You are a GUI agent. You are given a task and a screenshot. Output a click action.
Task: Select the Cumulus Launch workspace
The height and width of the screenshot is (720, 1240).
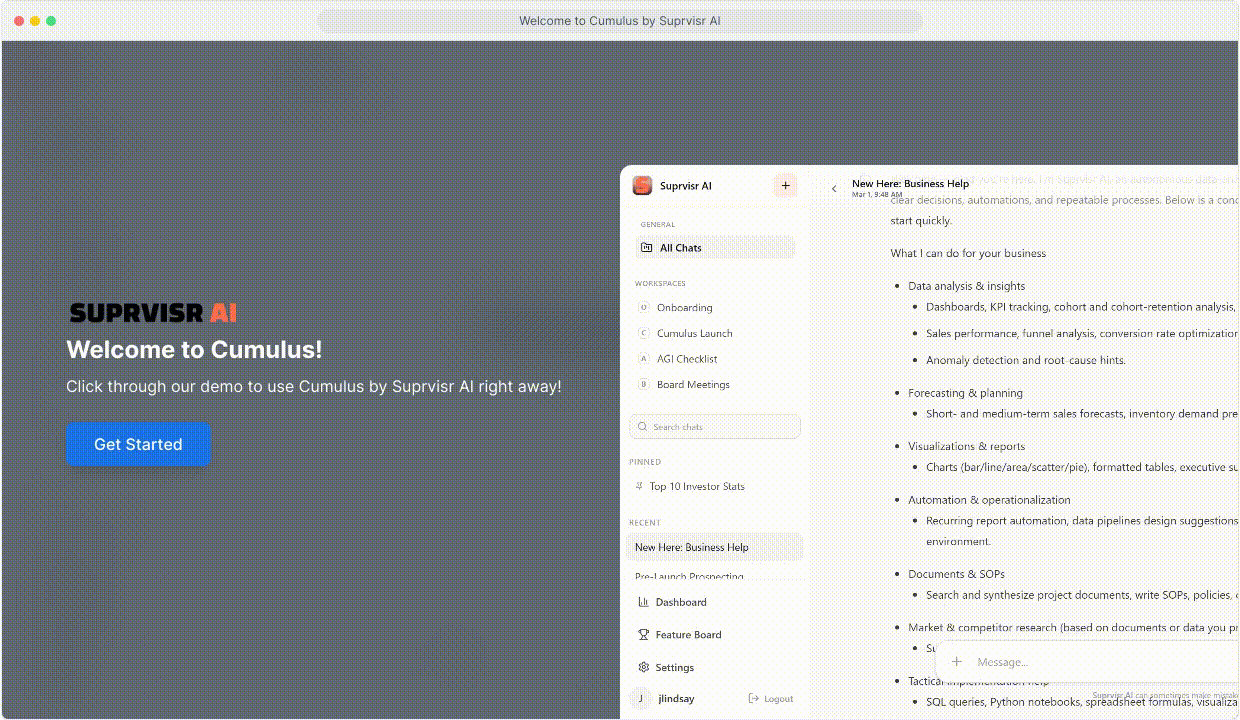pyautogui.click(x=694, y=334)
